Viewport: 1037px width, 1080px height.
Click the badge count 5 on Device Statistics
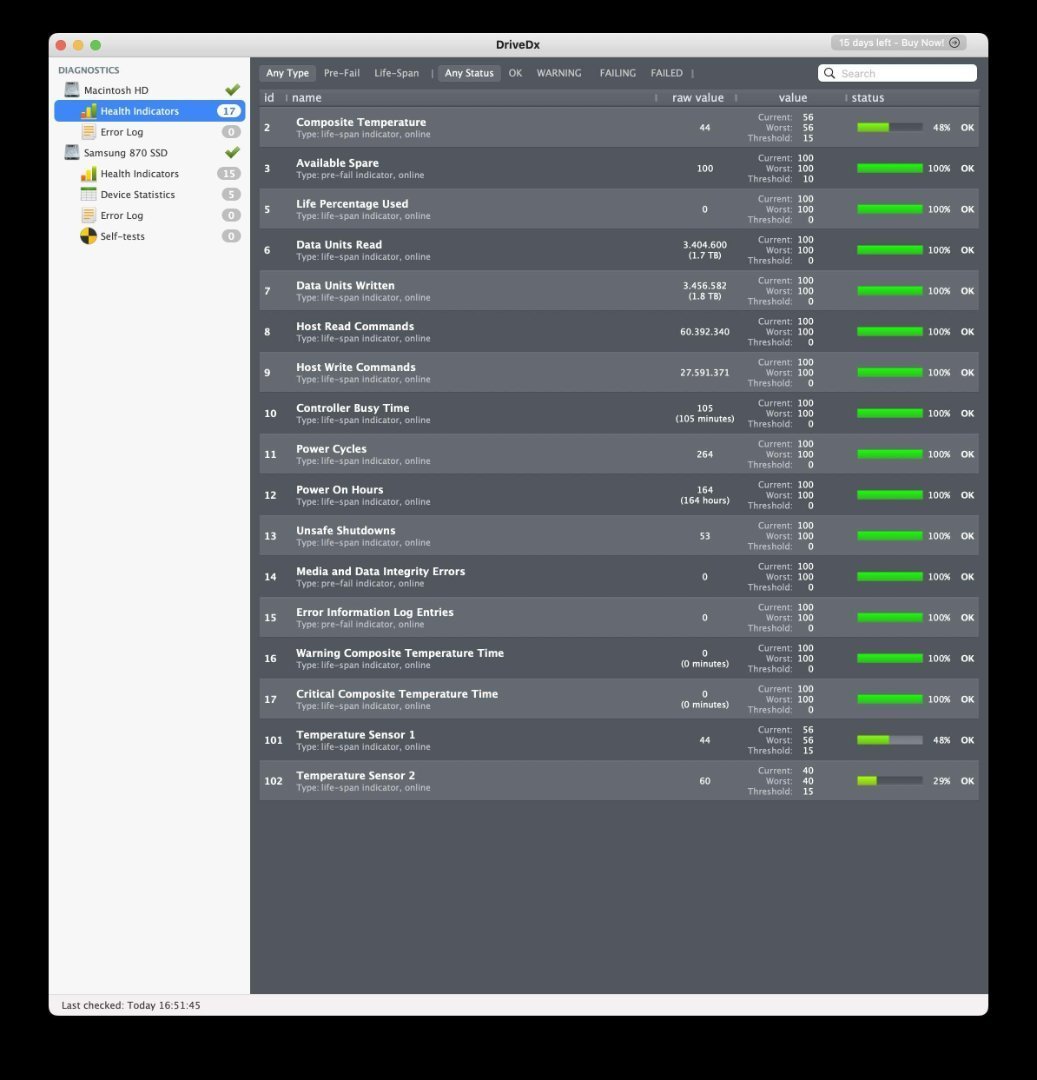(x=231, y=194)
